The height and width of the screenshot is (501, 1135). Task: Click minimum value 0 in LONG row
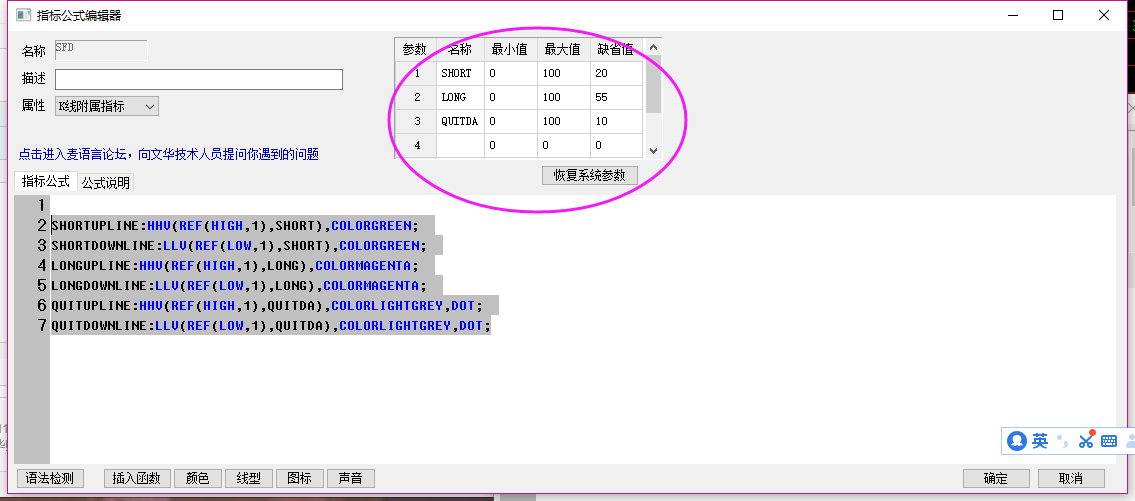[510, 97]
